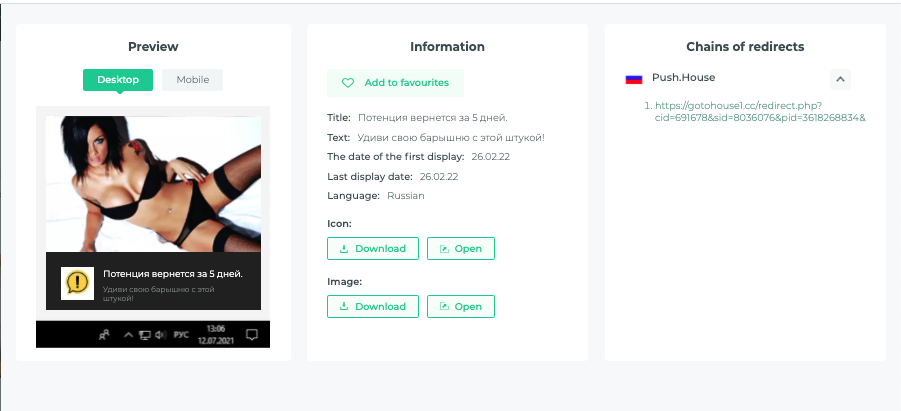
Task: Click the Push.House network name
Action: click(x=683, y=78)
